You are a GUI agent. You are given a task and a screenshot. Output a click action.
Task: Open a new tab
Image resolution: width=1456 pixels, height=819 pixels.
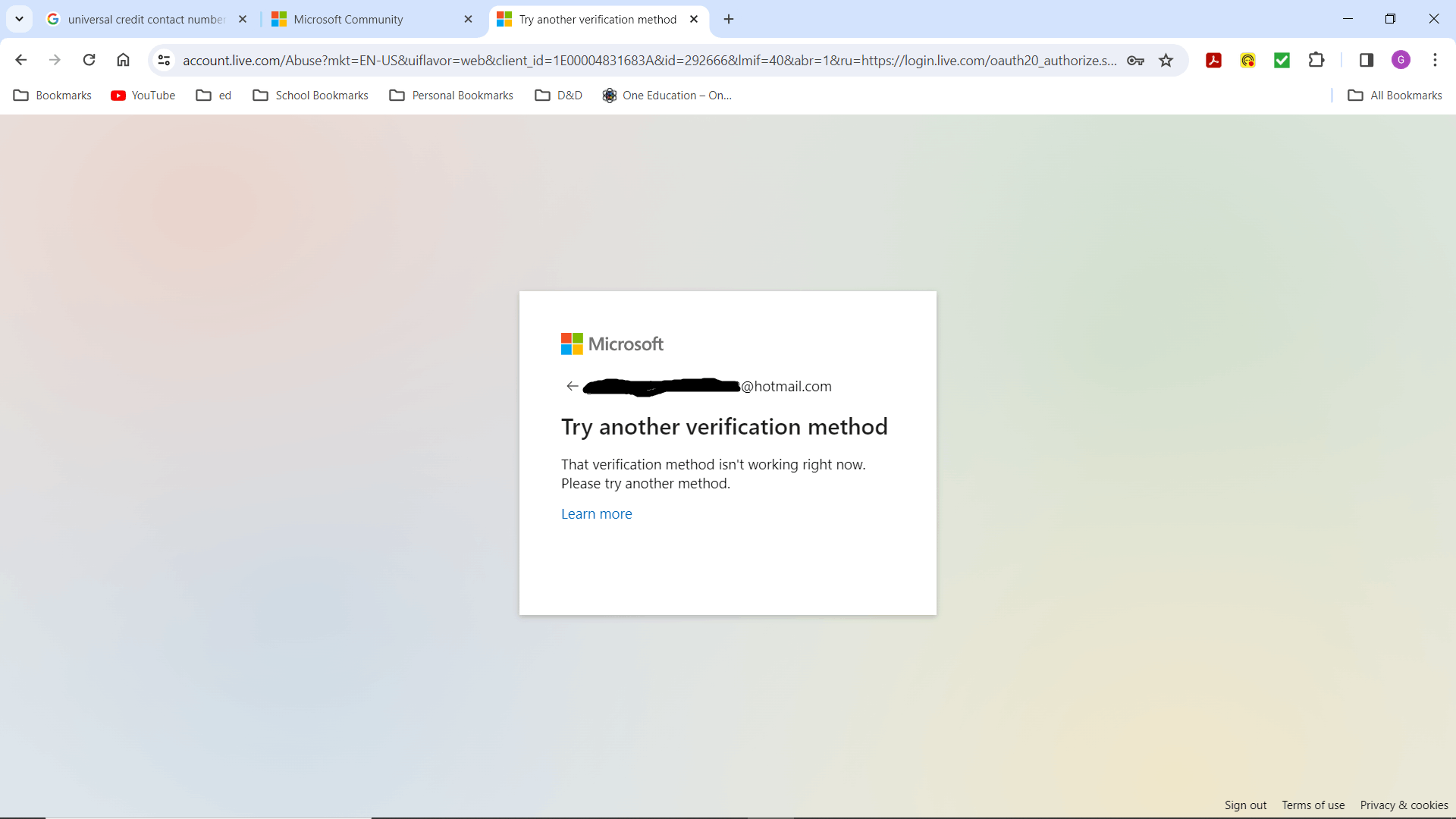point(729,19)
